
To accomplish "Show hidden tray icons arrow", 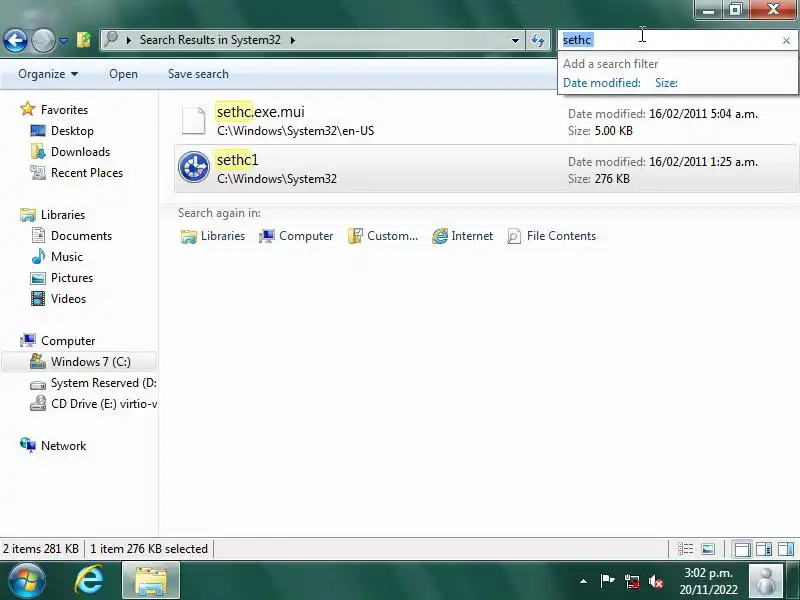I will click(x=584, y=581).
